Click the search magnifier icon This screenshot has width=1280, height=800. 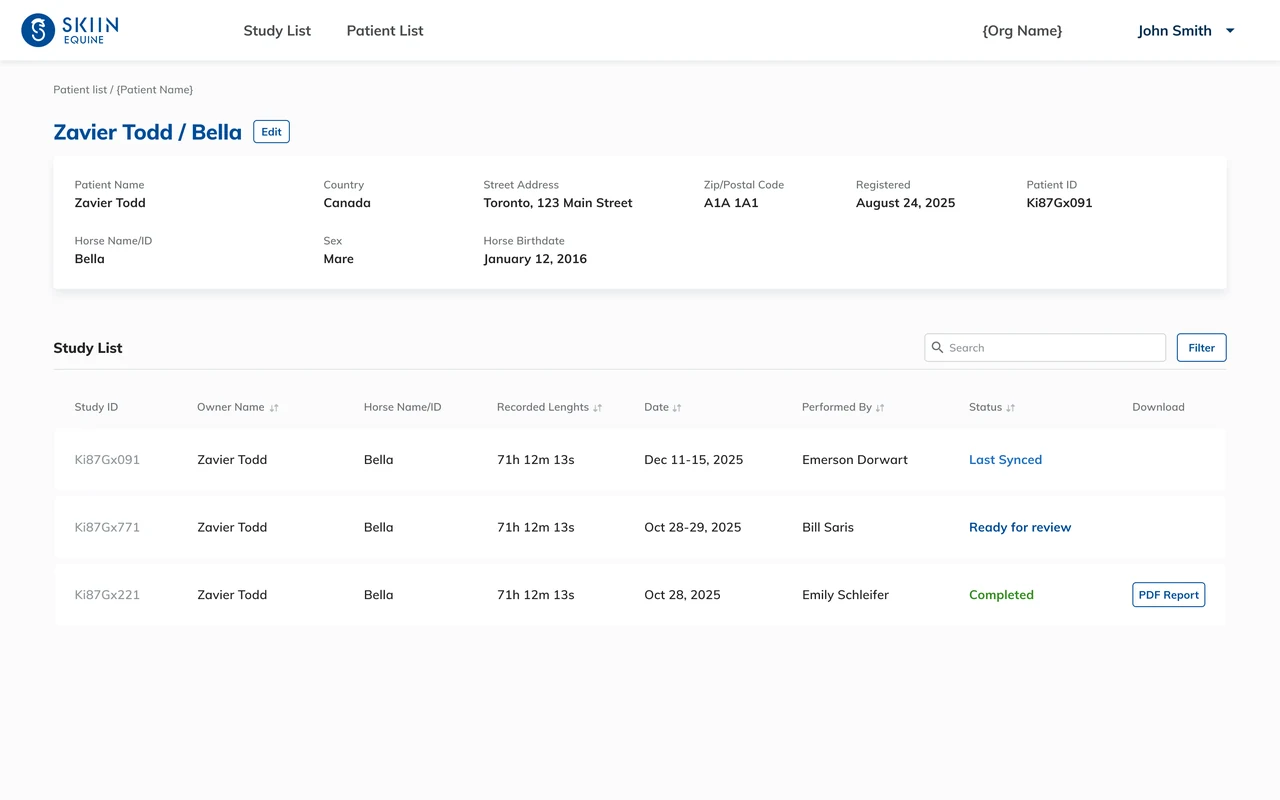[x=937, y=348]
